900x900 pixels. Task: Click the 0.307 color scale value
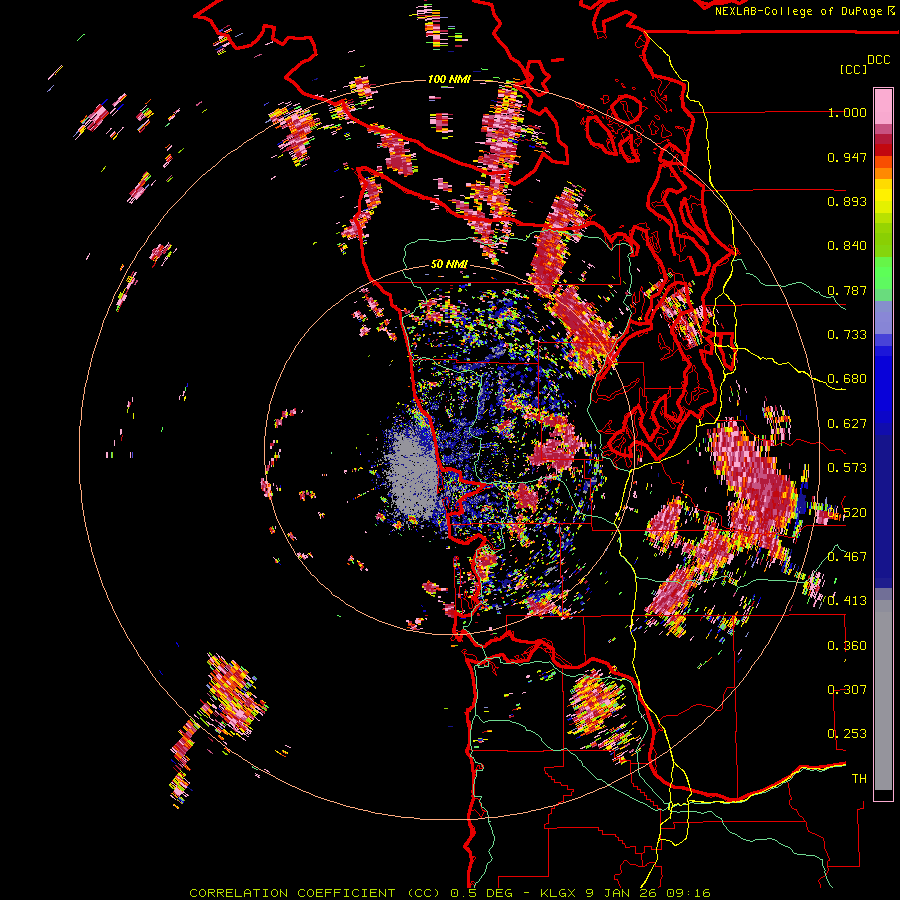[847, 689]
